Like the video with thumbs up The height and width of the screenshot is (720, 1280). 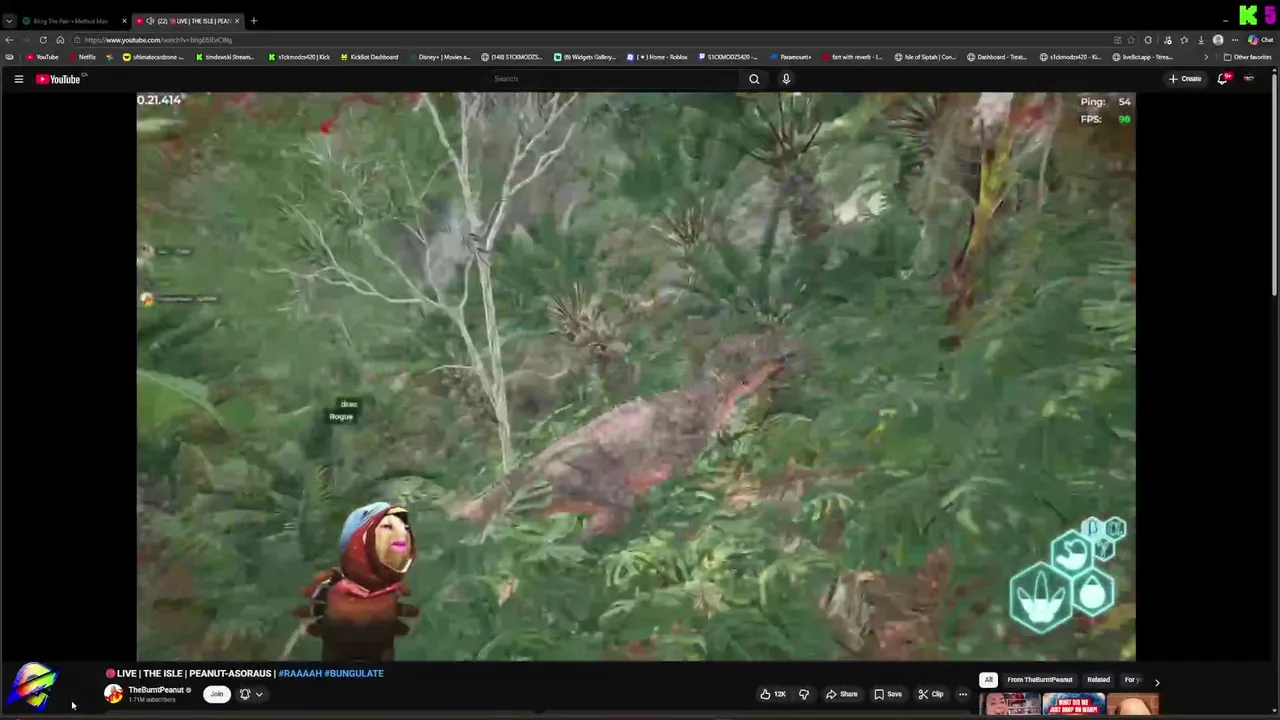coord(772,694)
